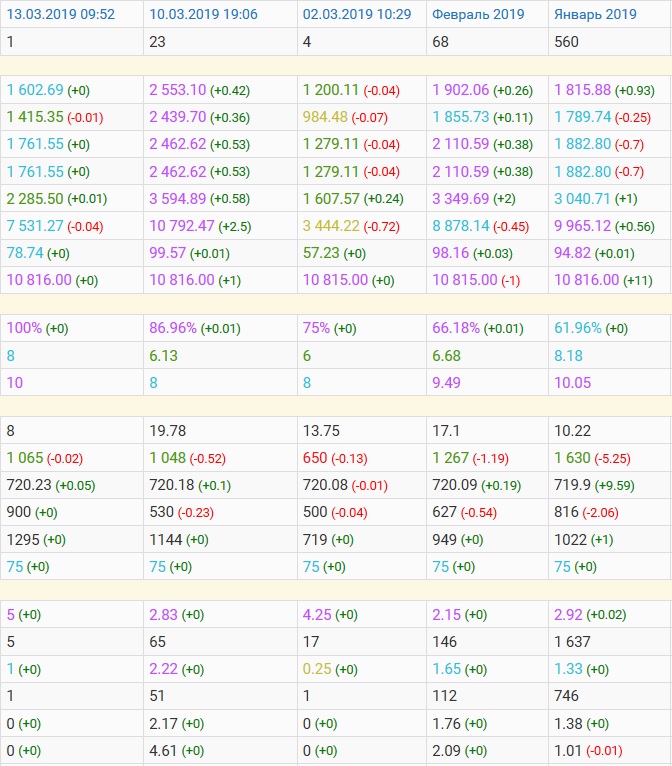Click the red 650 value
672x766 pixels.
click(314, 458)
